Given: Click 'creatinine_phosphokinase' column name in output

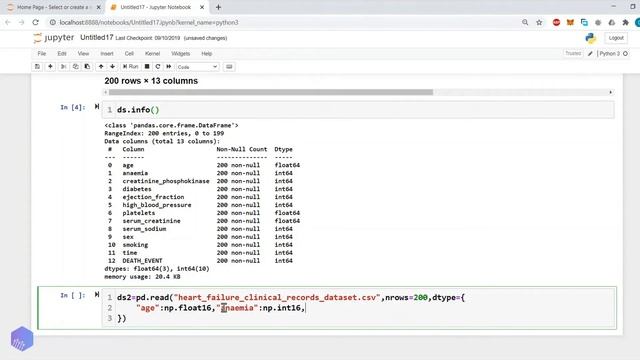Looking at the screenshot, I should coord(166,181).
